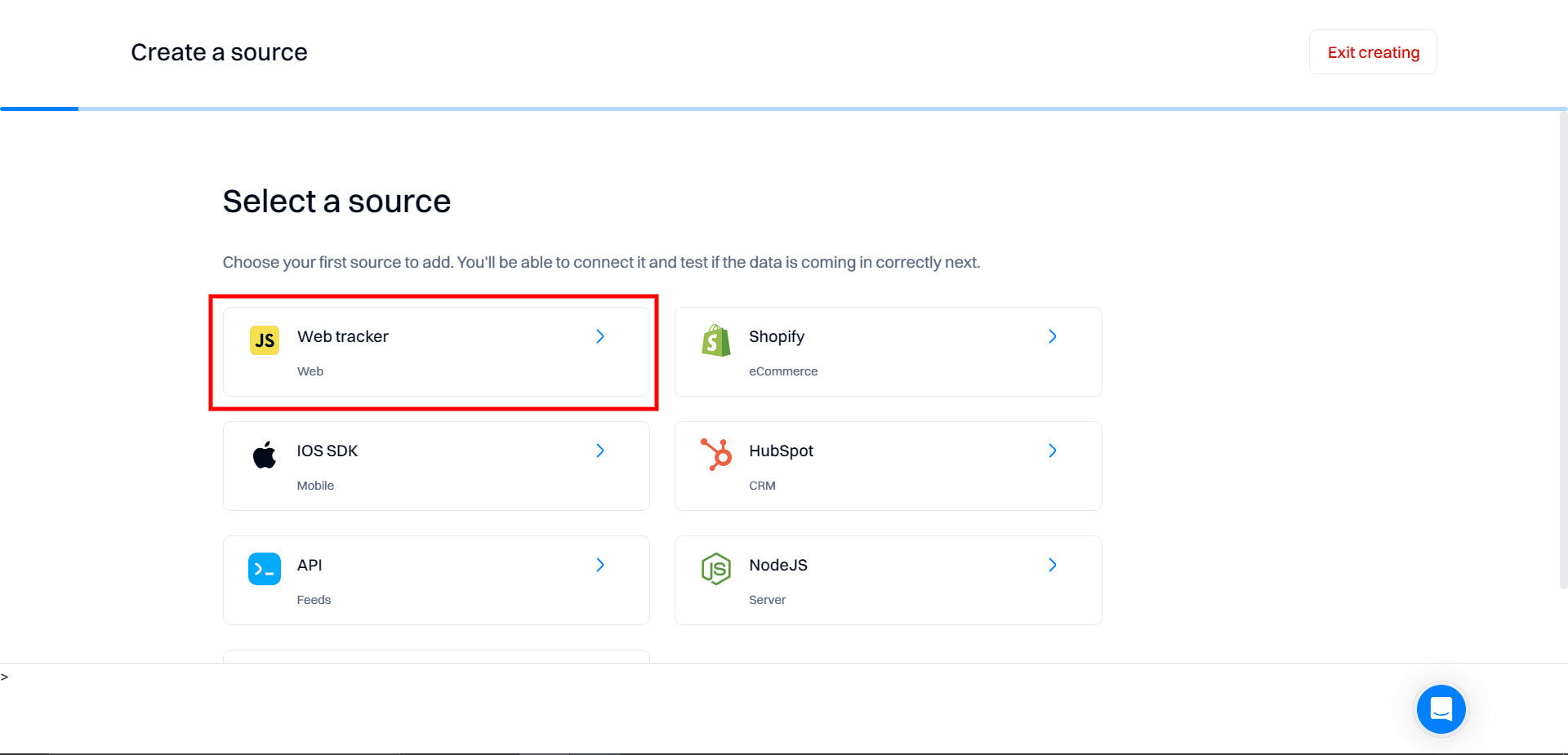The image size is (1568, 755).
Task: Open the chat support bubble
Action: 1441,709
